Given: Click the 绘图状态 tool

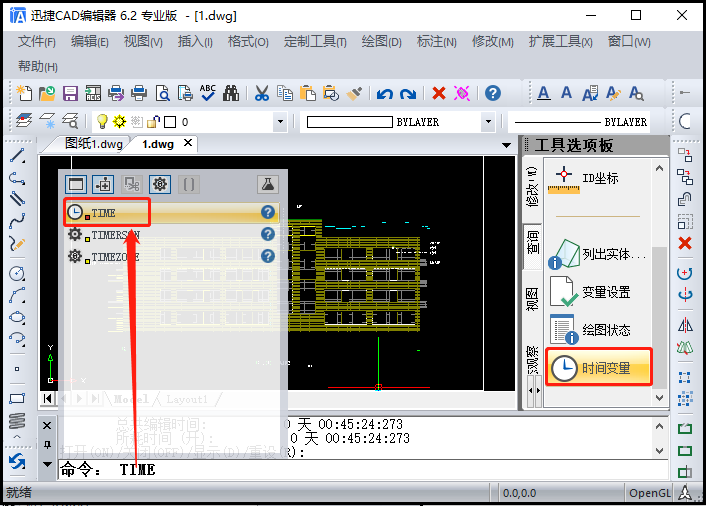Looking at the screenshot, I should coord(590,330).
